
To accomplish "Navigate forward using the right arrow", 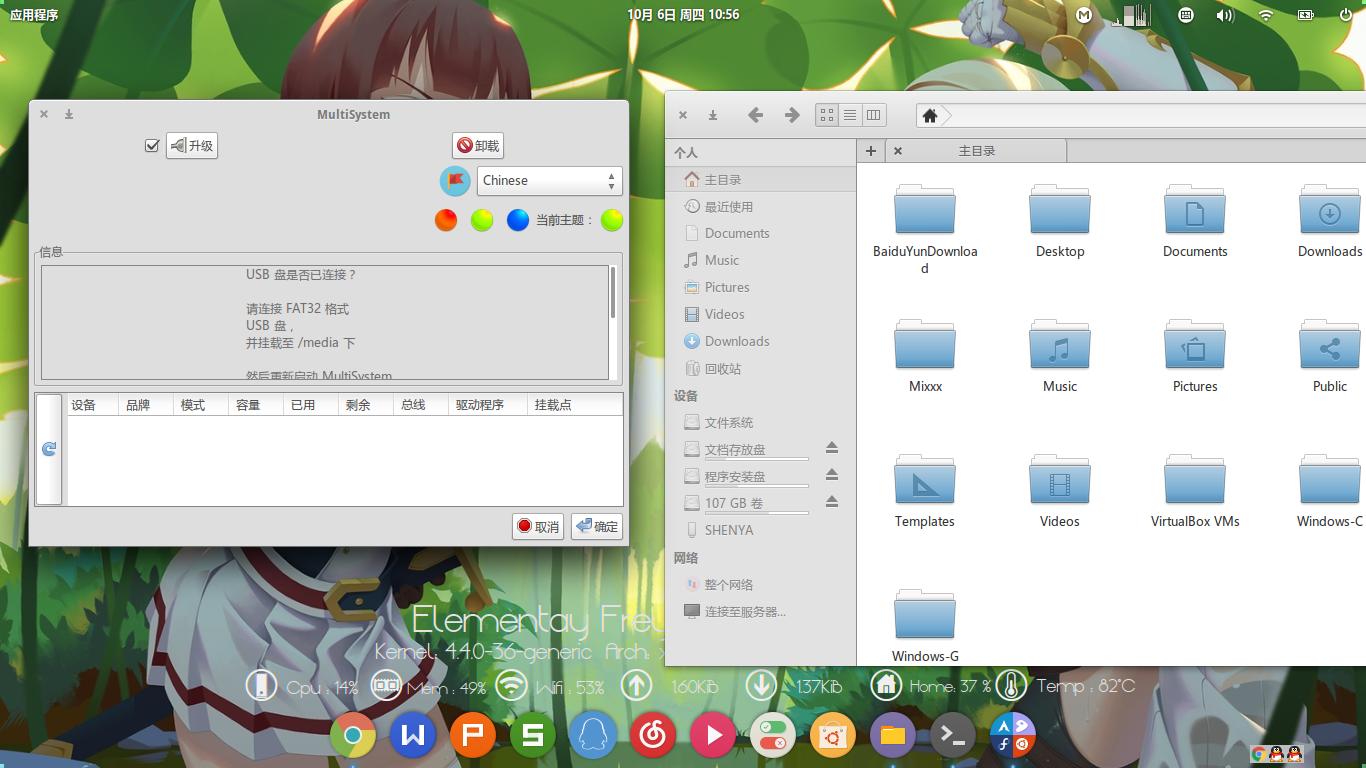I will tap(791, 114).
